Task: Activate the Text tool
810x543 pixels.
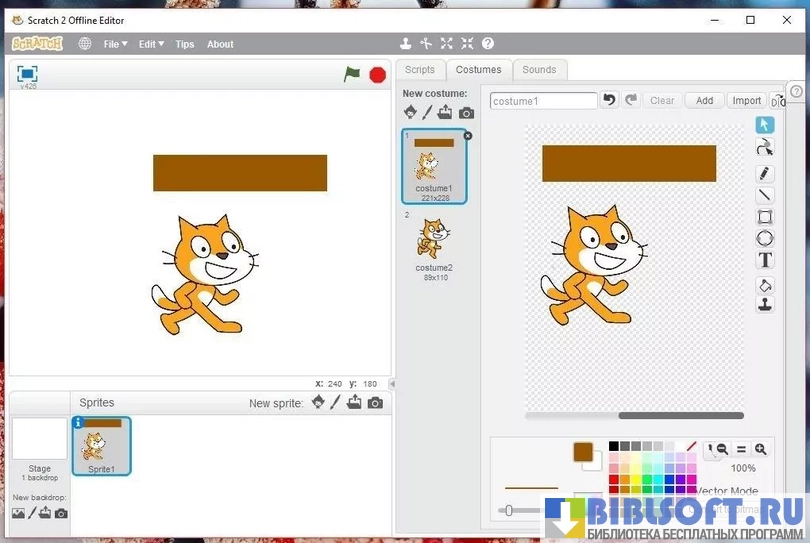Action: pyautogui.click(x=765, y=260)
